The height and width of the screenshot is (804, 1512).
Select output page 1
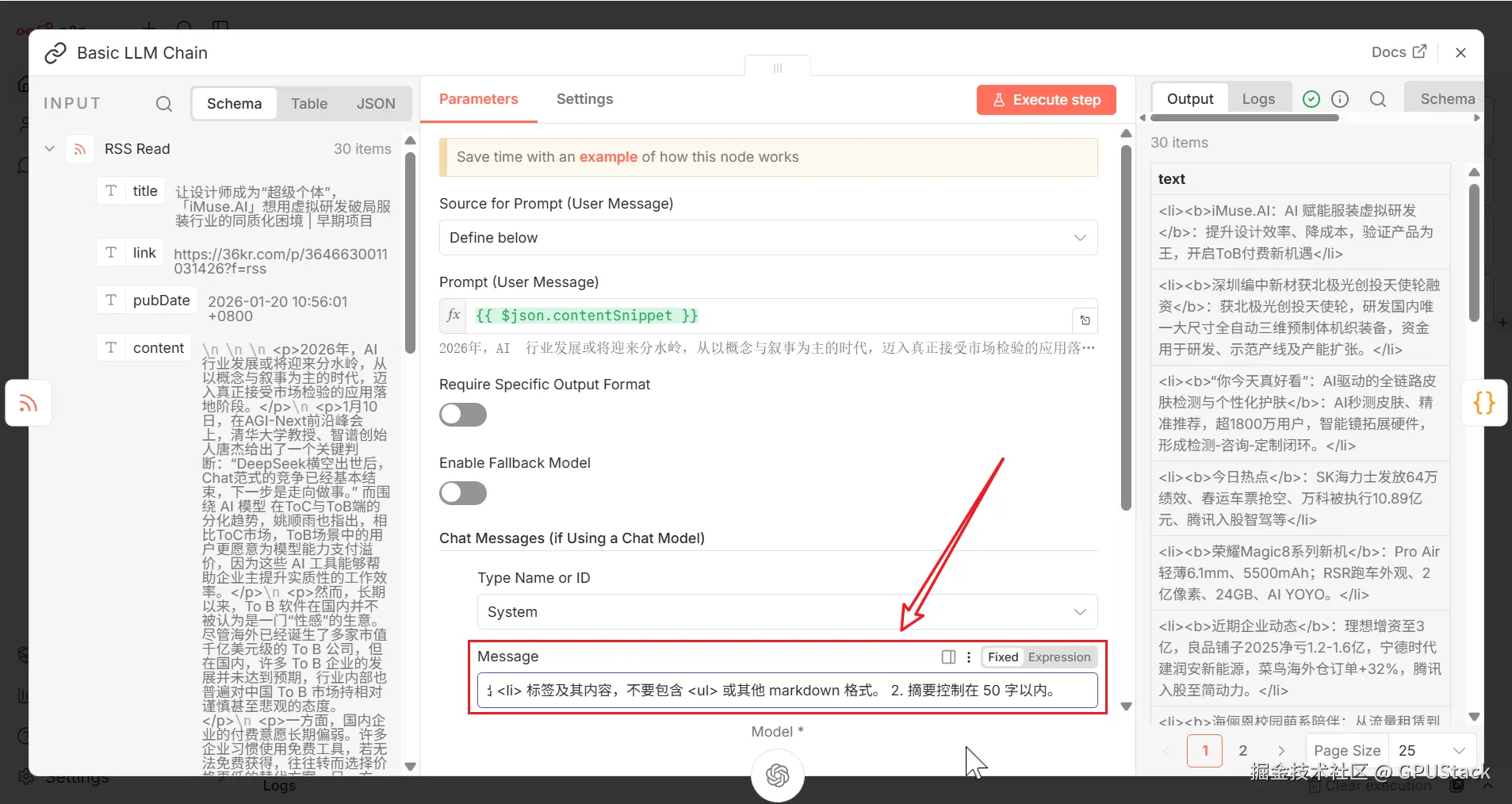pyautogui.click(x=1205, y=750)
